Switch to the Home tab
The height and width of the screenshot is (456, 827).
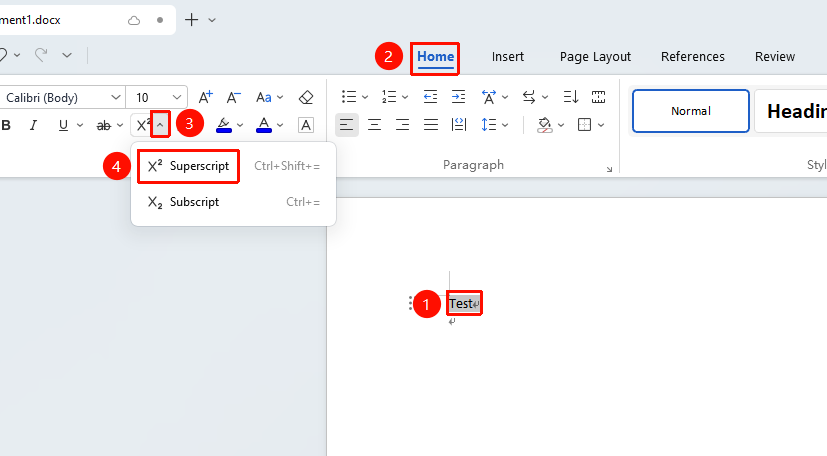point(435,57)
